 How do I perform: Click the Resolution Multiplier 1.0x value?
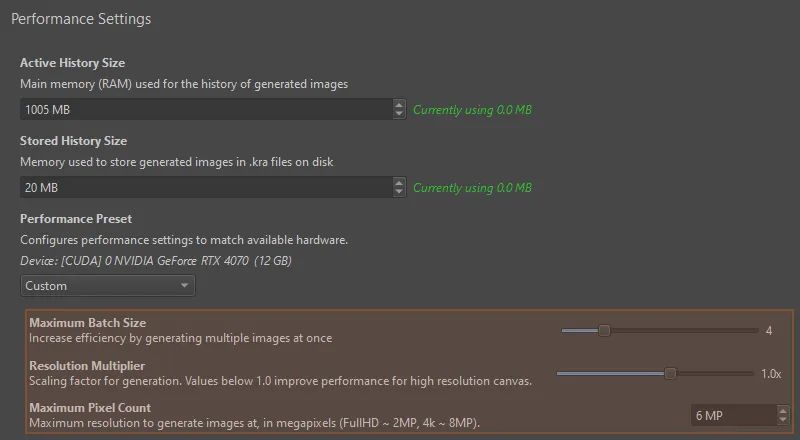coord(770,374)
